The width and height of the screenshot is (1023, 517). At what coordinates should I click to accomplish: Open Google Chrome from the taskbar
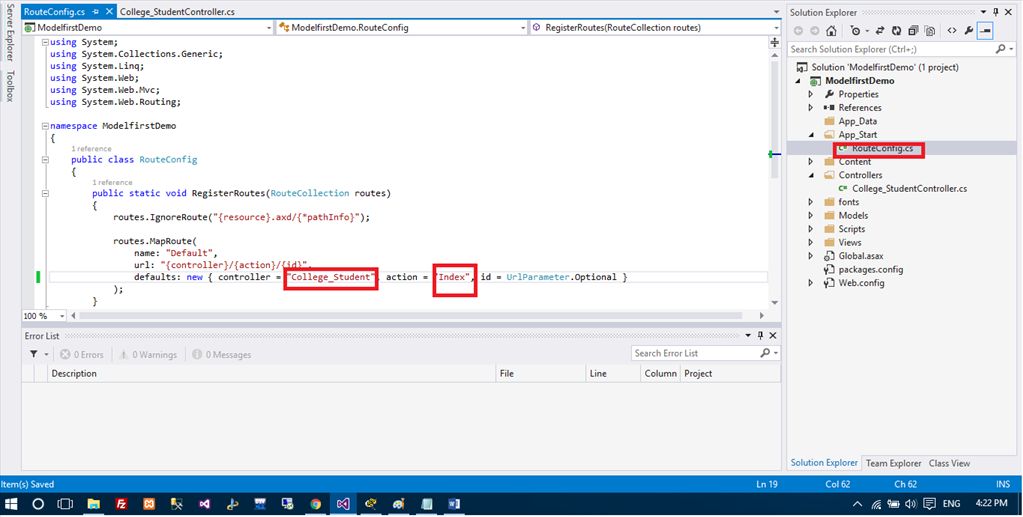(x=316, y=504)
